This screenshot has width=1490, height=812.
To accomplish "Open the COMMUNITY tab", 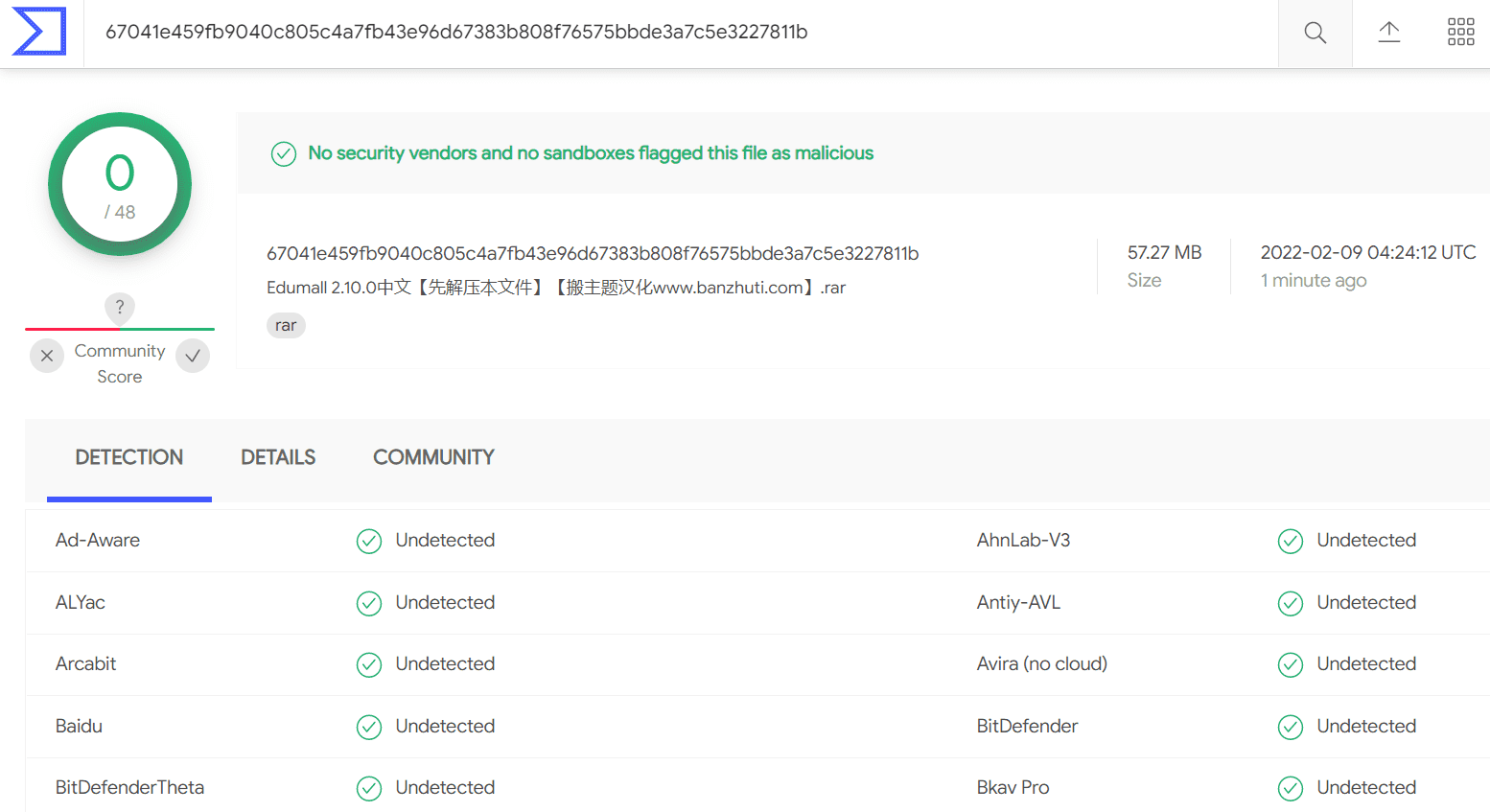I will [433, 457].
